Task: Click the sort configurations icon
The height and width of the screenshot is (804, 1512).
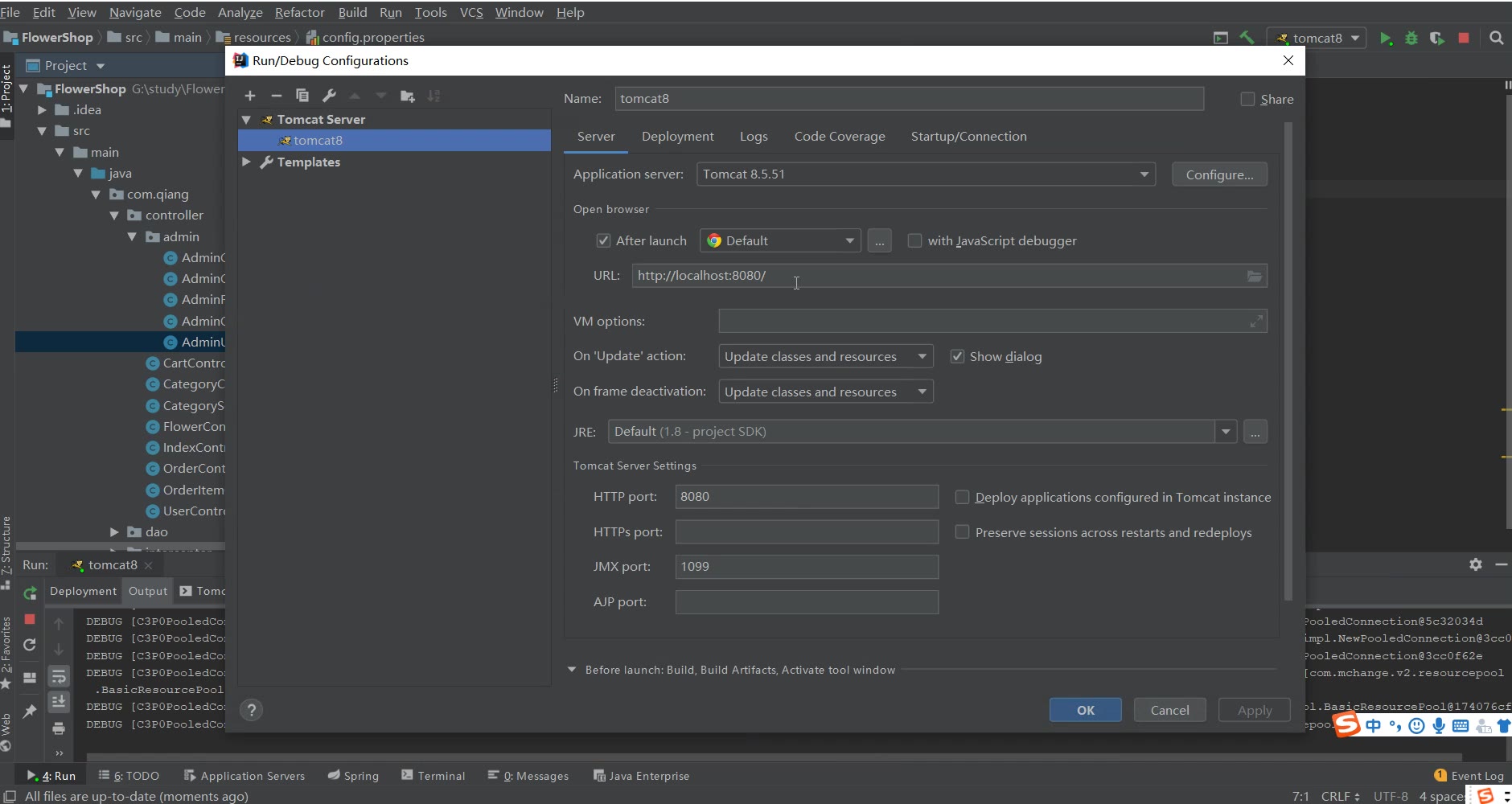Action: 433,96
